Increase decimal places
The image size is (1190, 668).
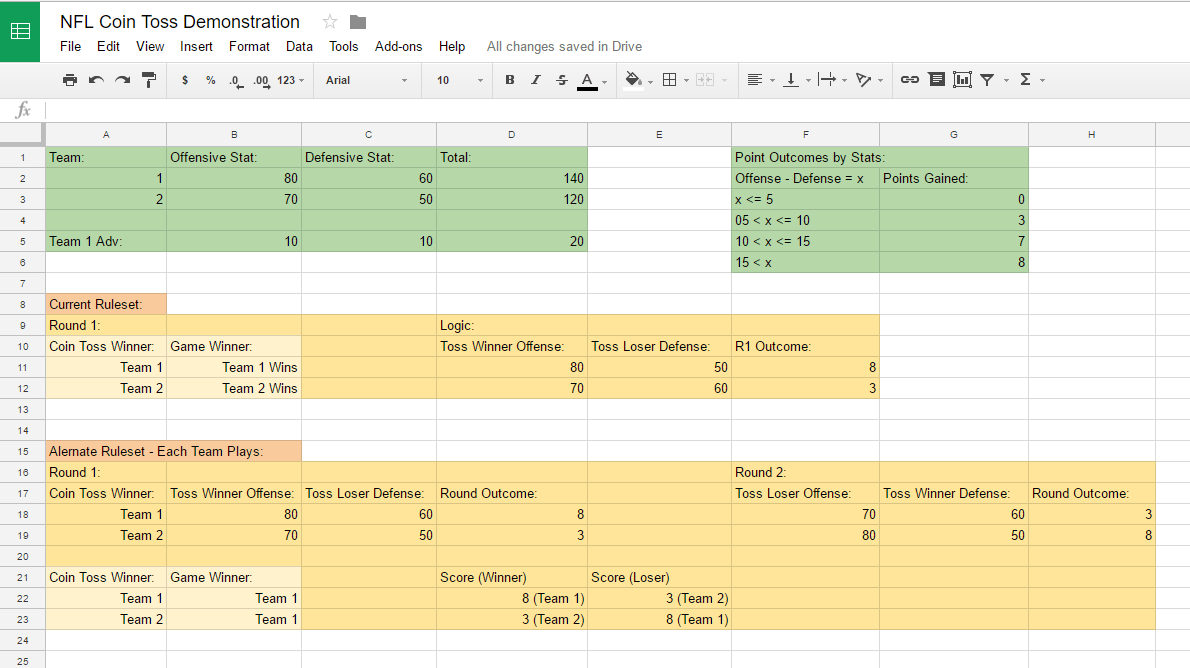click(261, 80)
